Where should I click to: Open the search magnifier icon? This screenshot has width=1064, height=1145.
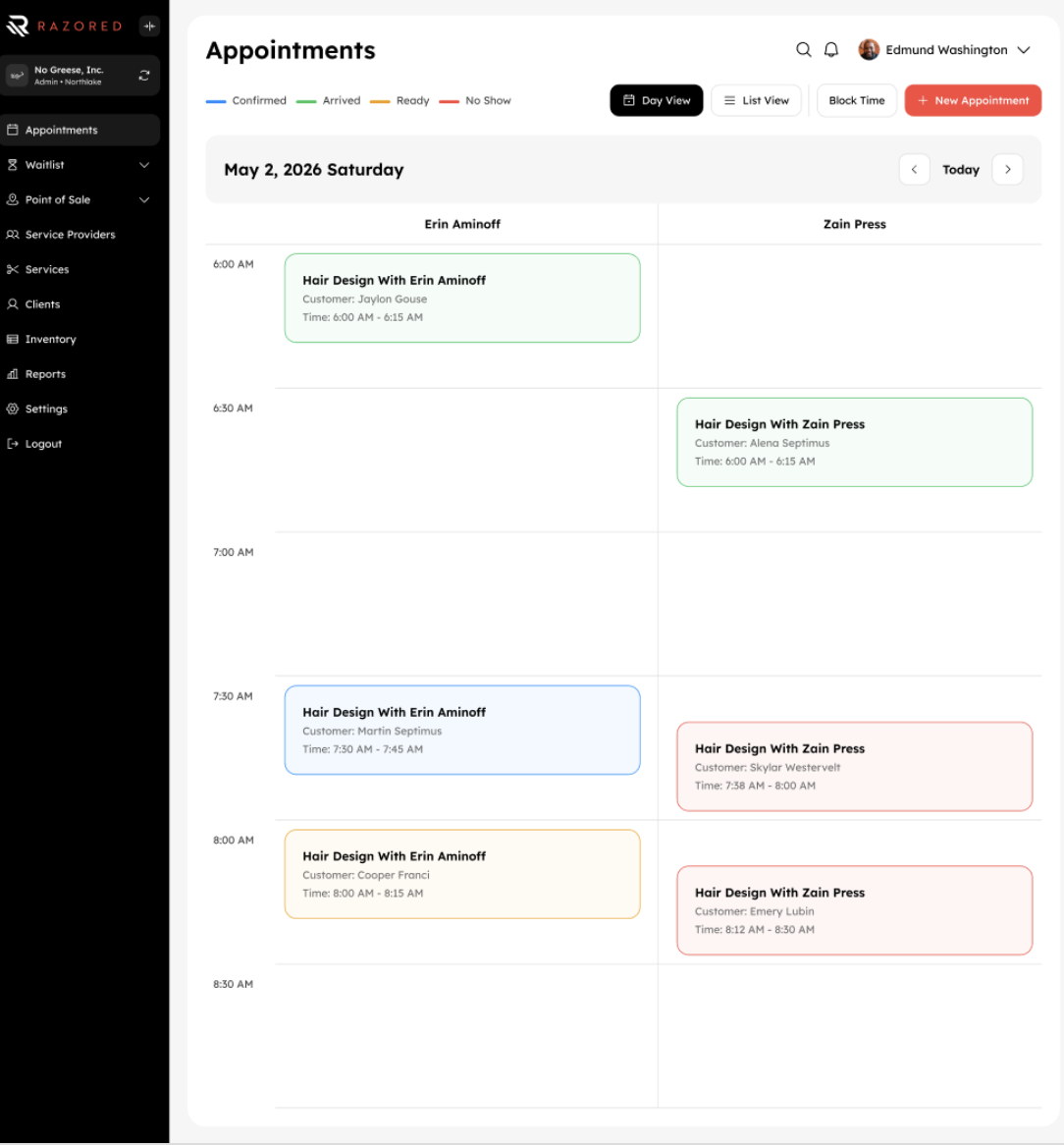pyautogui.click(x=804, y=50)
